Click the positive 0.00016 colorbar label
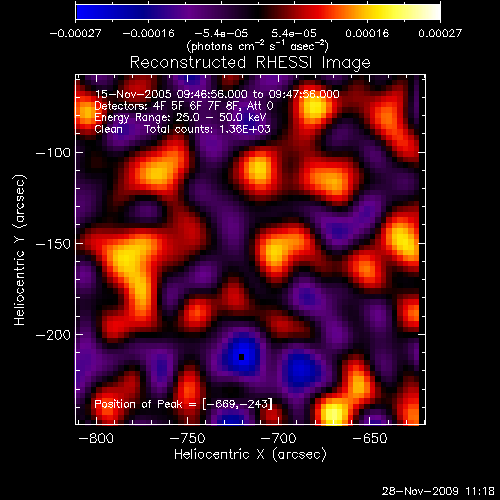This screenshot has height=500, width=500. pos(367,33)
